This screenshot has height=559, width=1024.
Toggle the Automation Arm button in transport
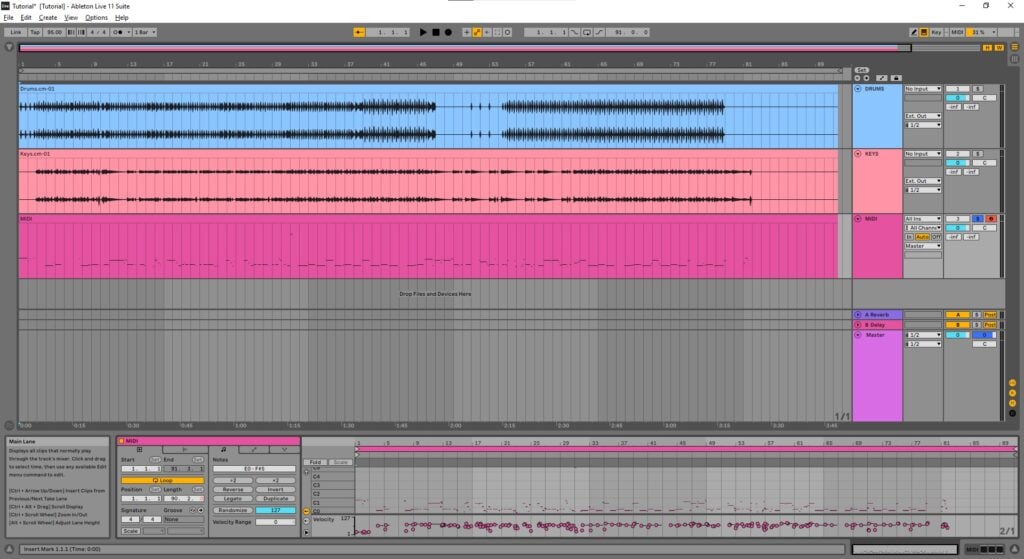click(477, 32)
